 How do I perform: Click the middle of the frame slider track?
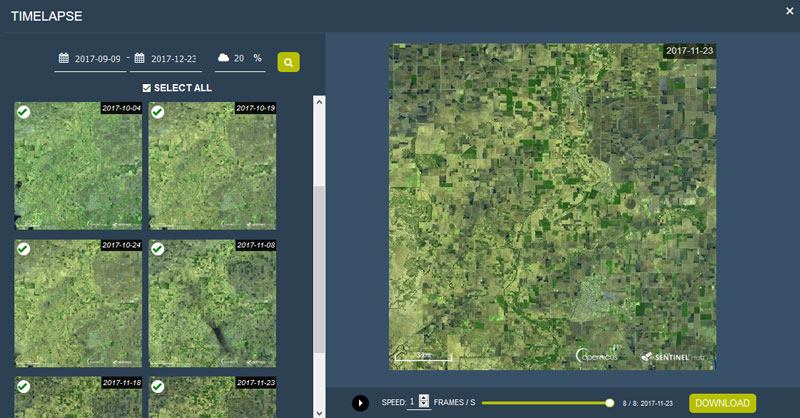(545, 403)
